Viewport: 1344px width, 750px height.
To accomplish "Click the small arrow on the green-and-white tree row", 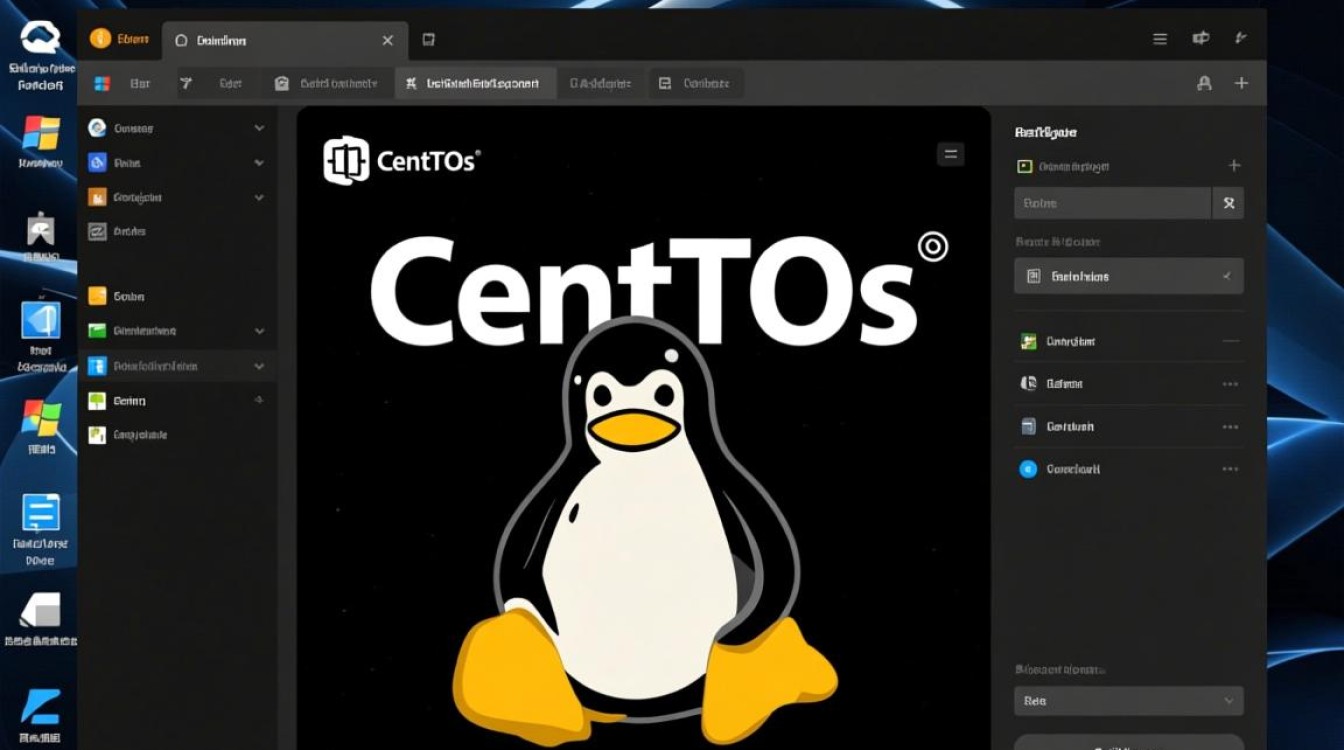I will click(x=259, y=400).
